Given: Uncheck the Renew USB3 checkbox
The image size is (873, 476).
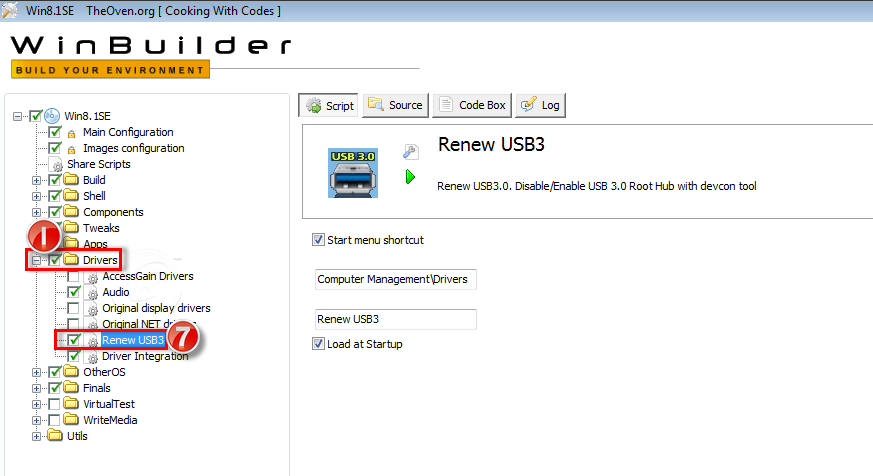Looking at the screenshot, I should pyautogui.click(x=74, y=340).
